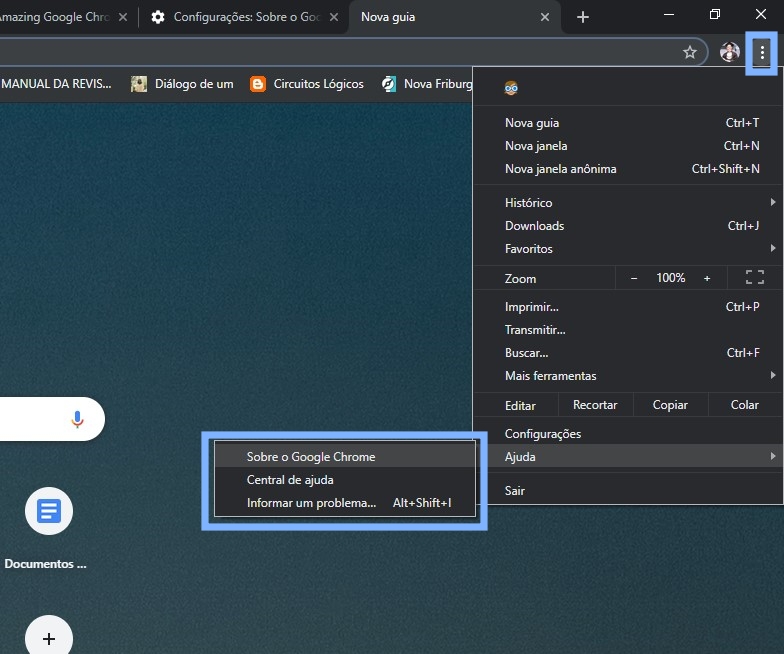Open a new tab with plus button
The height and width of the screenshot is (654, 784).
(x=582, y=17)
